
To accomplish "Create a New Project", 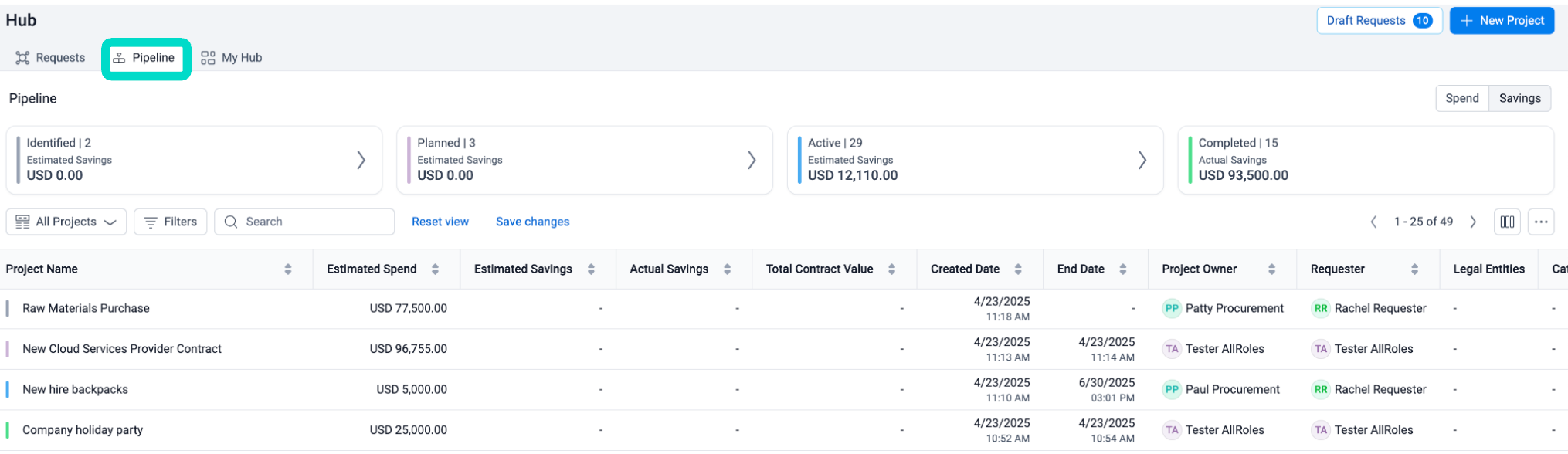I will [1502, 21].
